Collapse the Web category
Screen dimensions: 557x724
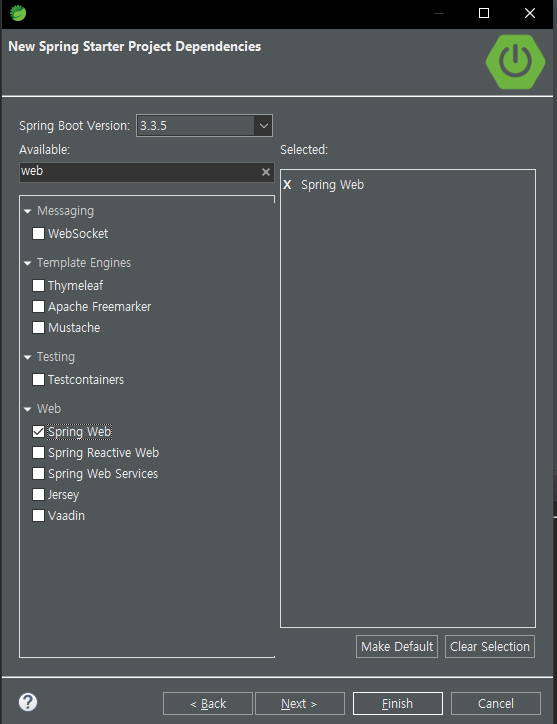tap(28, 409)
